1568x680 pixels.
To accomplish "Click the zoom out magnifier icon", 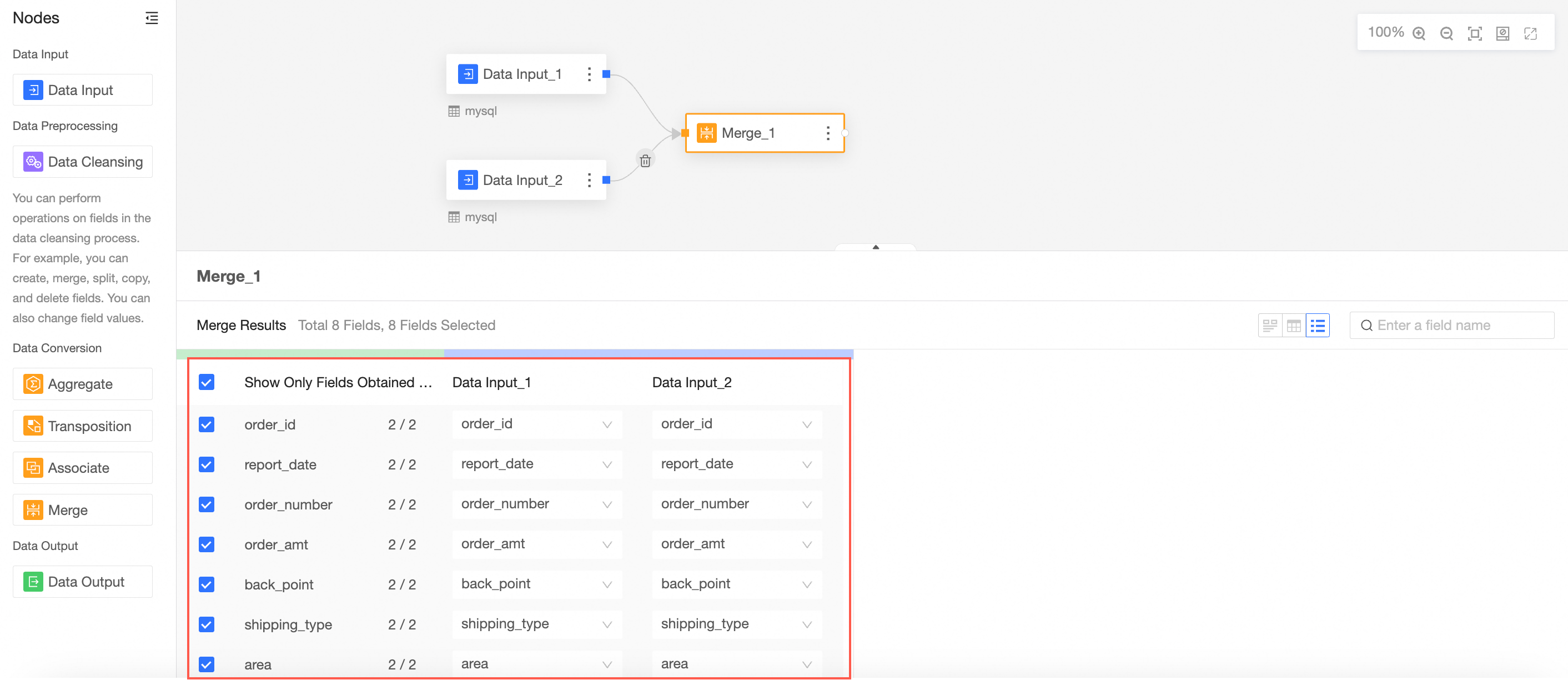I will [x=1447, y=33].
